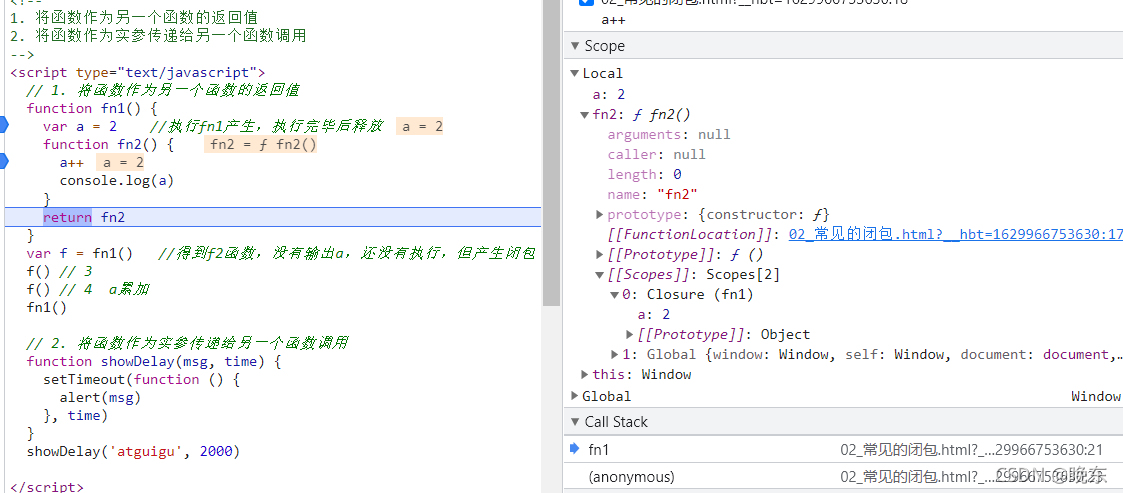
Task: Open the FunctionLocation link 02_常见的闭包.html
Action: pyautogui.click(x=955, y=234)
